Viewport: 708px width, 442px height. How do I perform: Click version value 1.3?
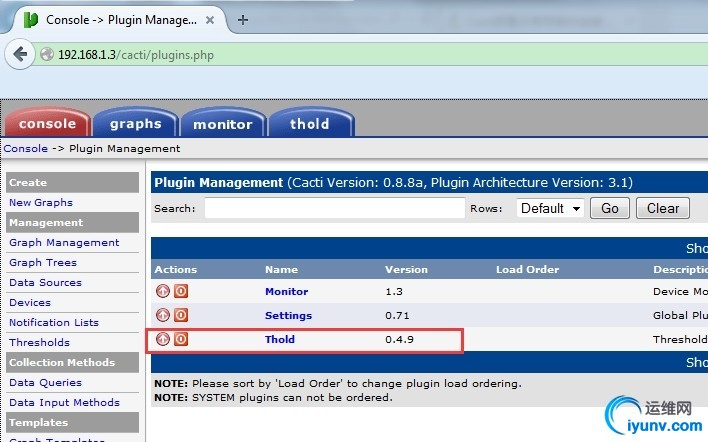coord(394,292)
